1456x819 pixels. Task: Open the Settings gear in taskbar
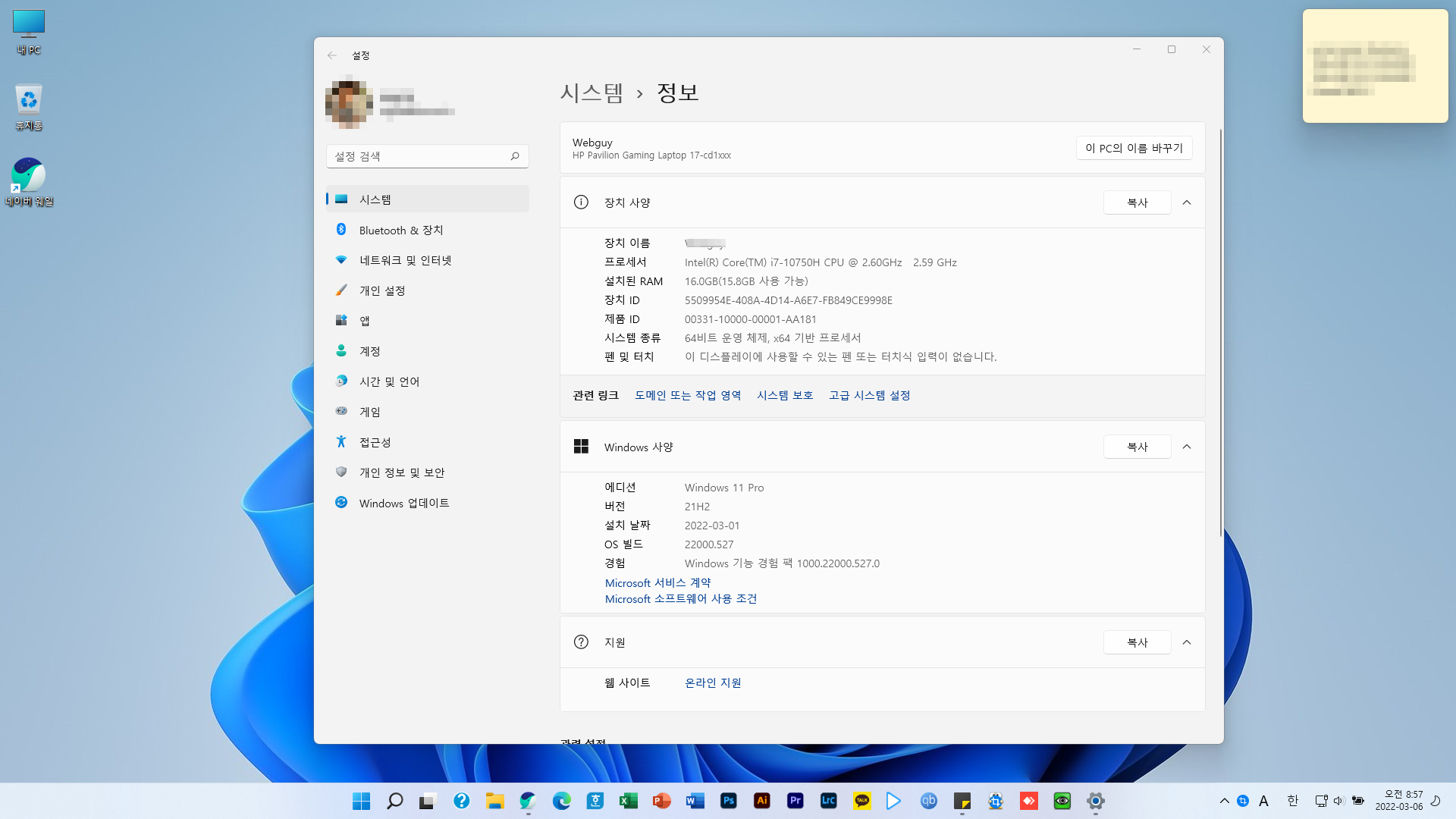(x=1096, y=801)
